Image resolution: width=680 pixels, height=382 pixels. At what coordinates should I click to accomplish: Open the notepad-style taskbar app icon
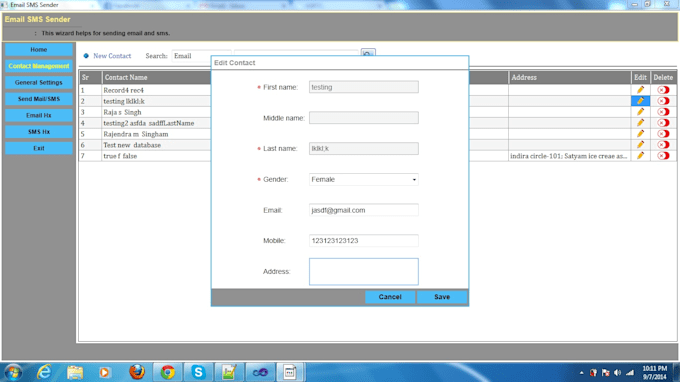pyautogui.click(x=229, y=372)
